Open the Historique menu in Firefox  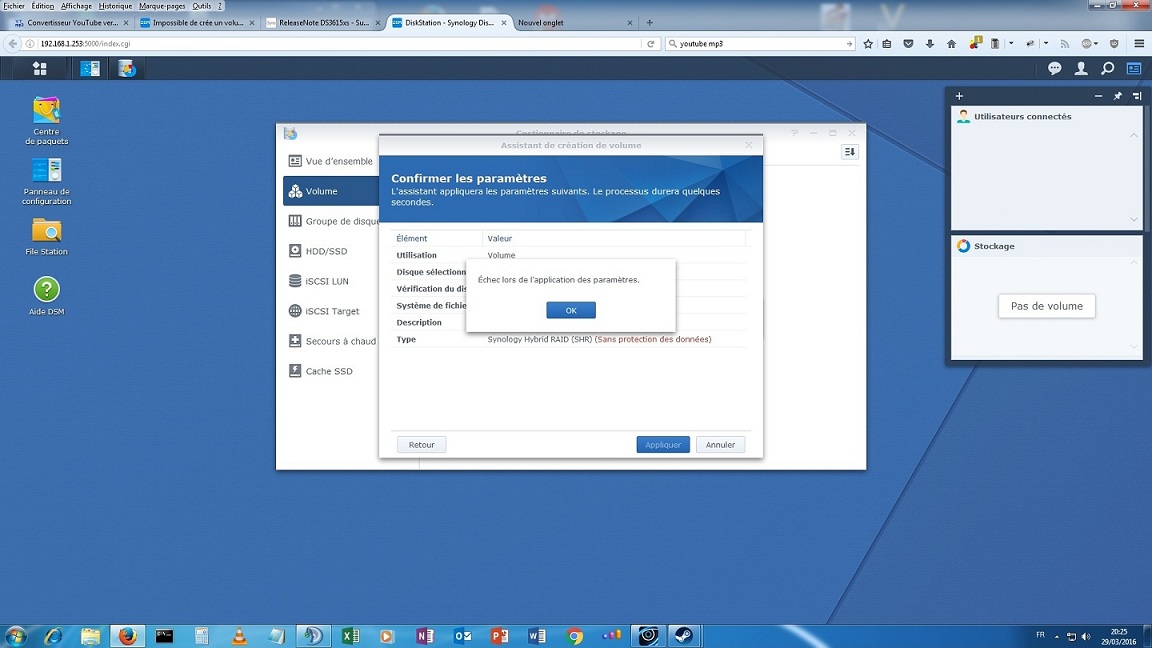tap(115, 6)
